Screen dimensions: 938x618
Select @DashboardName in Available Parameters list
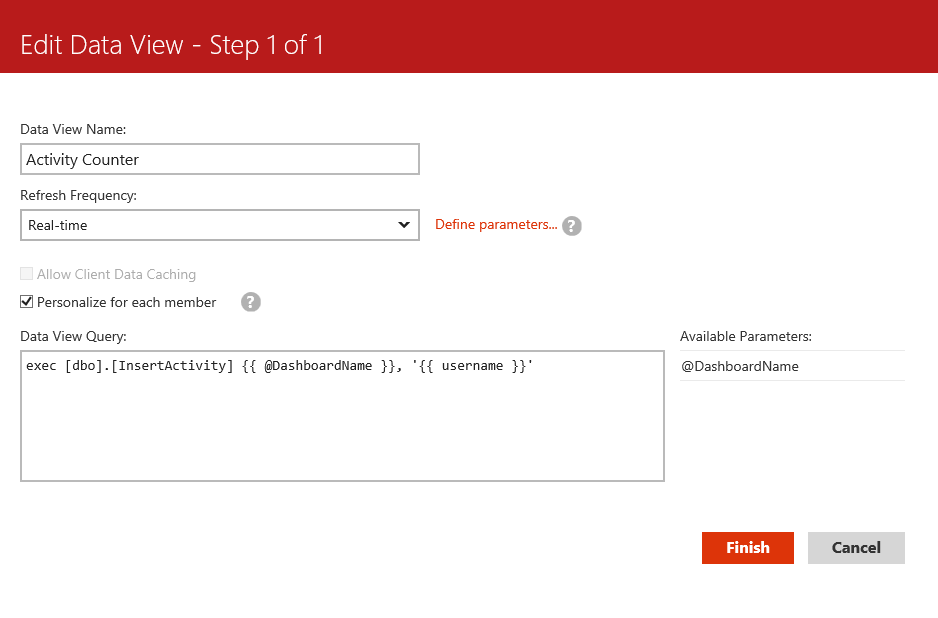(x=740, y=366)
